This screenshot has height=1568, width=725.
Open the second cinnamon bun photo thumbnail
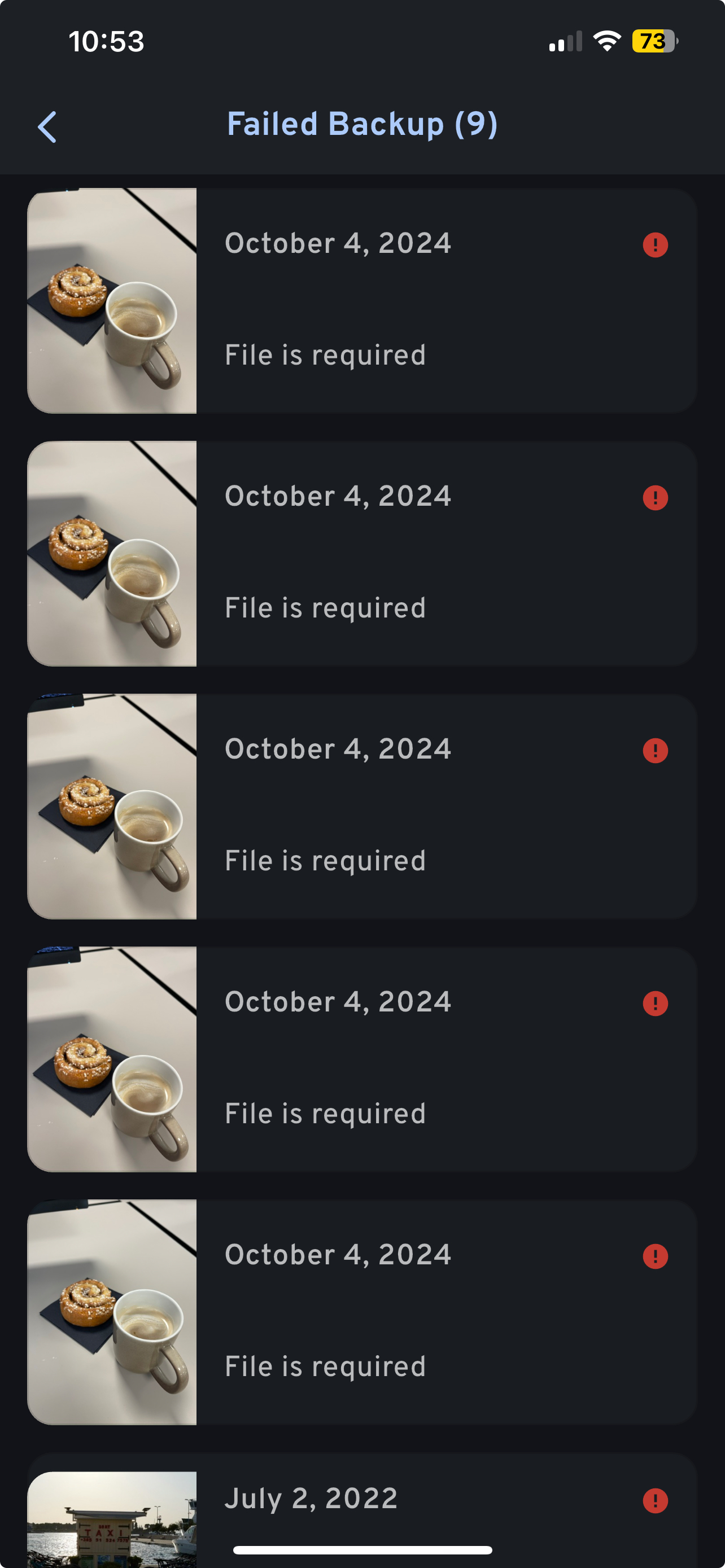pyautogui.click(x=112, y=553)
